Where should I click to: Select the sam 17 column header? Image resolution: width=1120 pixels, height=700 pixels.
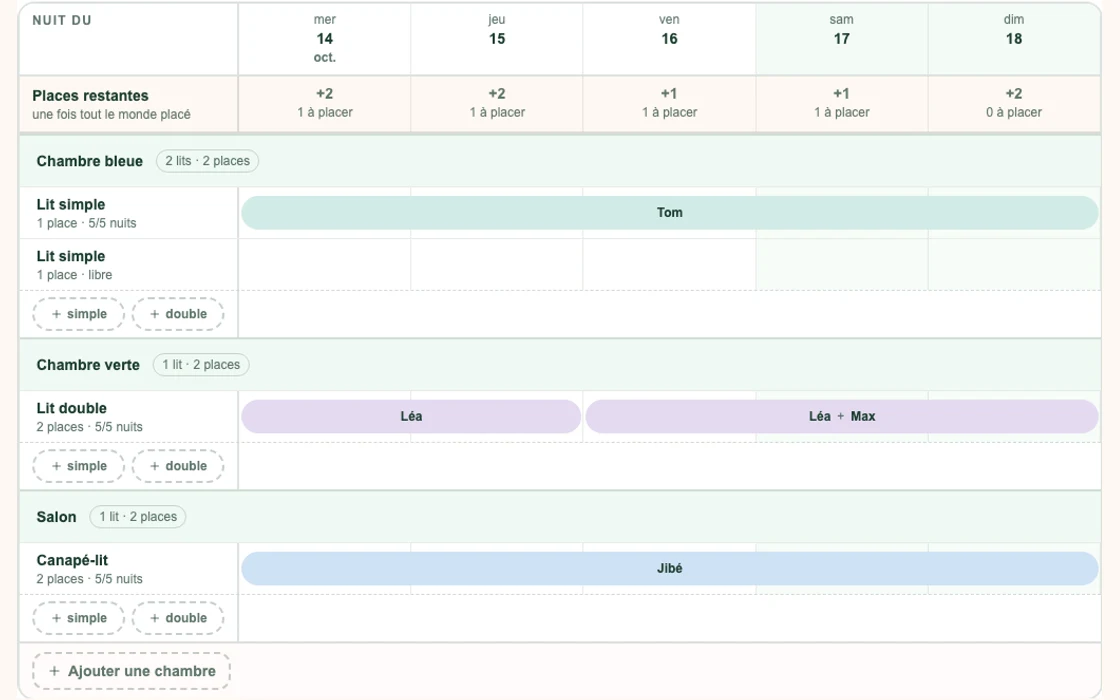click(841, 39)
